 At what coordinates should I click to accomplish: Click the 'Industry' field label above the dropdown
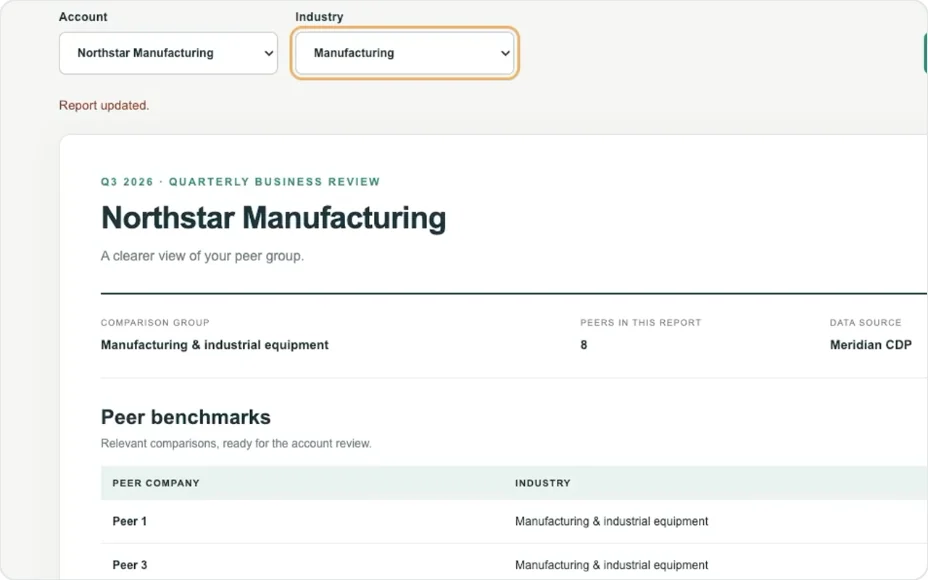[319, 17]
